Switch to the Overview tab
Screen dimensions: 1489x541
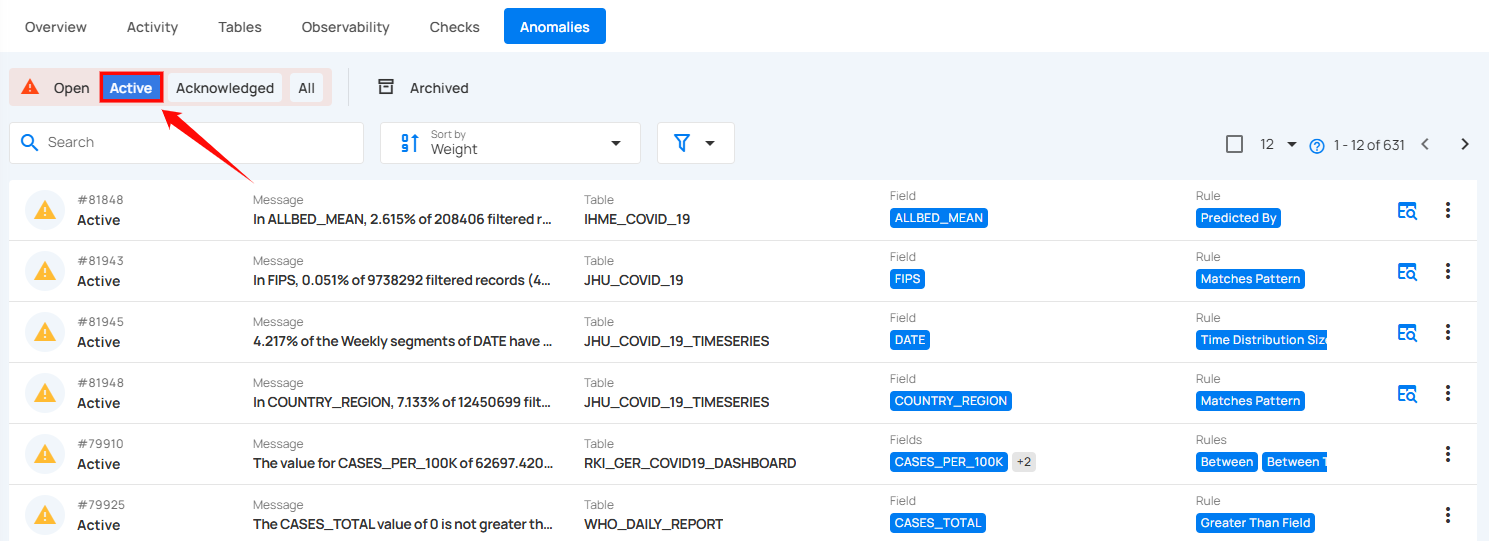pos(56,27)
